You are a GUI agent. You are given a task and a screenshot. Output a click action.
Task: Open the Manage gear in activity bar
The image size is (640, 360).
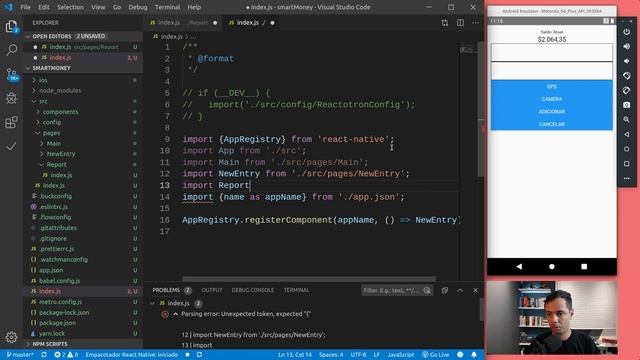(11, 337)
